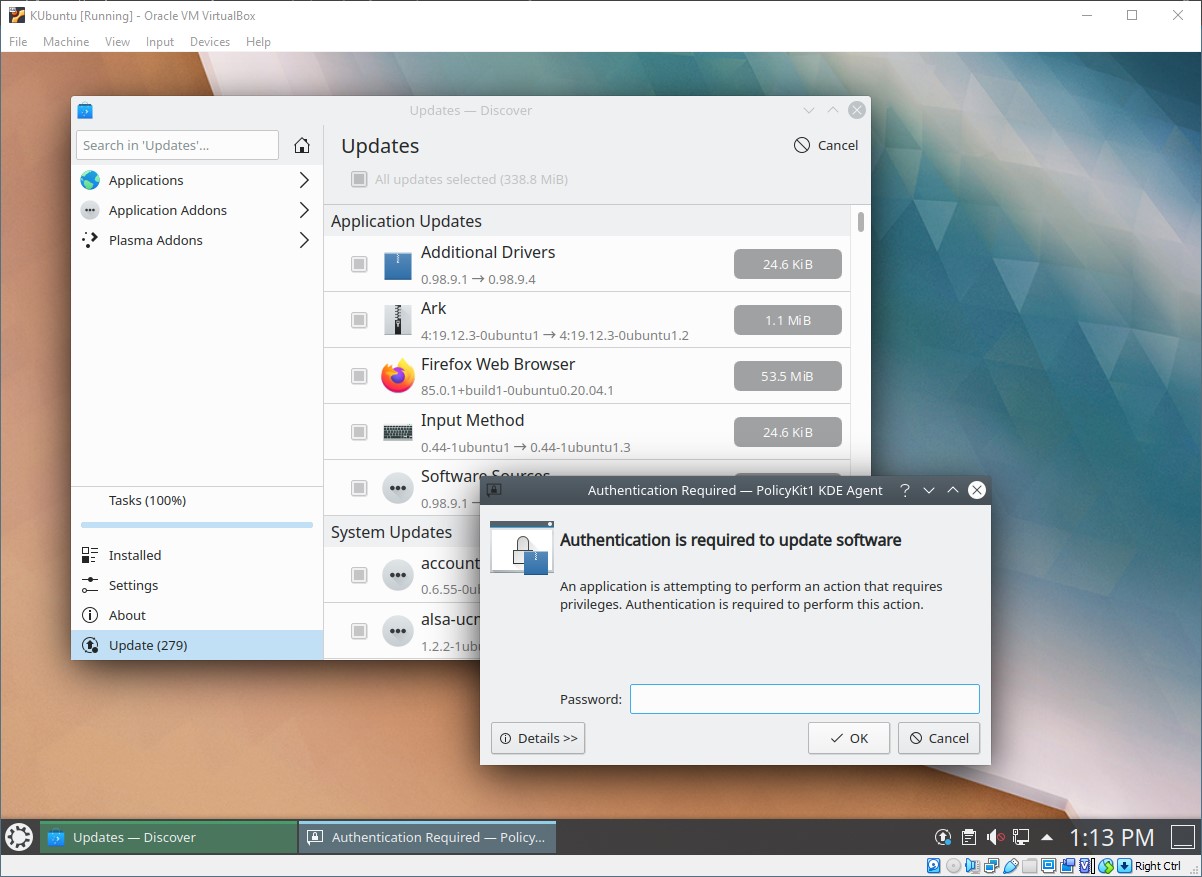Click the updates list vertical scrollbar
This screenshot has width=1202, height=877.
(860, 222)
